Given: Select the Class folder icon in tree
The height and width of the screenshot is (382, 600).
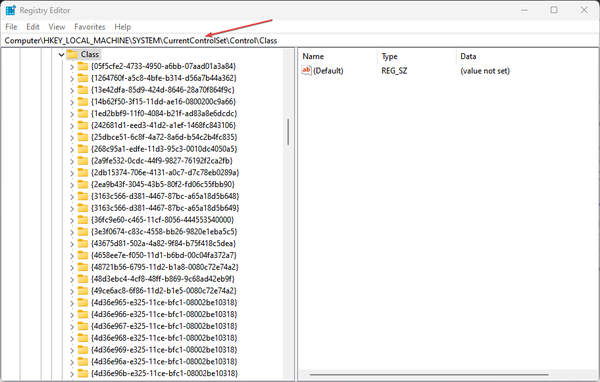Looking at the screenshot, I should click(x=72, y=54).
